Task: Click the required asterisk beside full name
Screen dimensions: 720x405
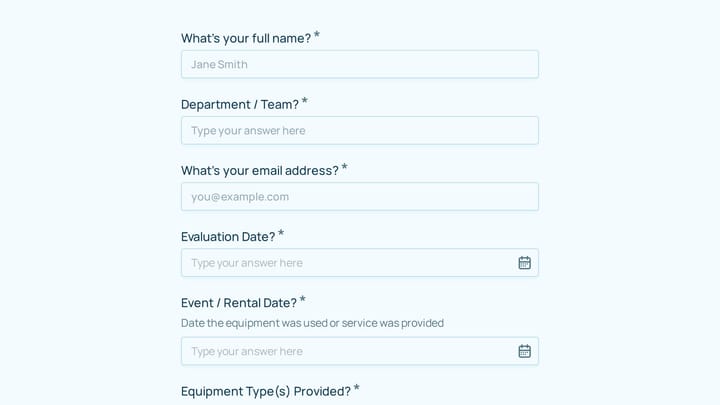Action: coord(317,35)
